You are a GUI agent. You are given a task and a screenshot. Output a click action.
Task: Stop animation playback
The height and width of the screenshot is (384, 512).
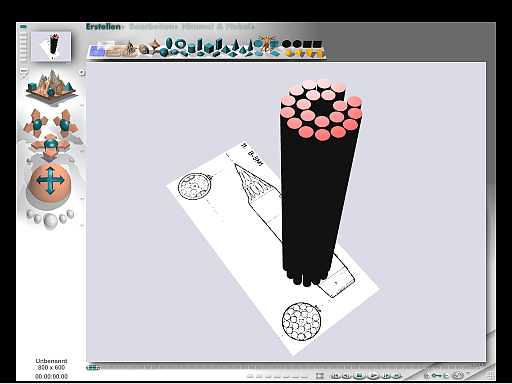tap(359, 376)
